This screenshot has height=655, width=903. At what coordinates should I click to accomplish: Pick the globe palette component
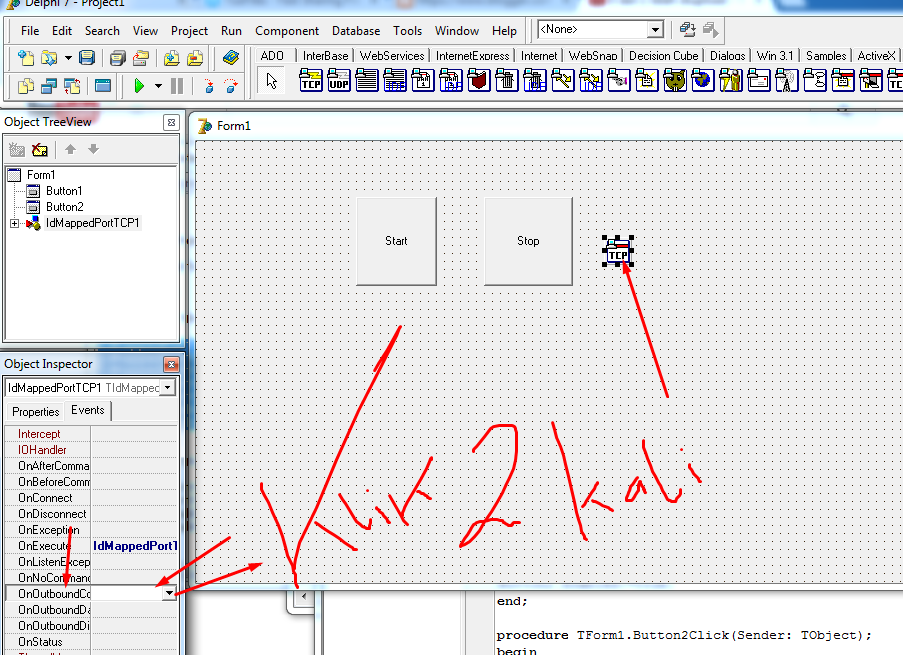pyautogui.click(x=703, y=81)
